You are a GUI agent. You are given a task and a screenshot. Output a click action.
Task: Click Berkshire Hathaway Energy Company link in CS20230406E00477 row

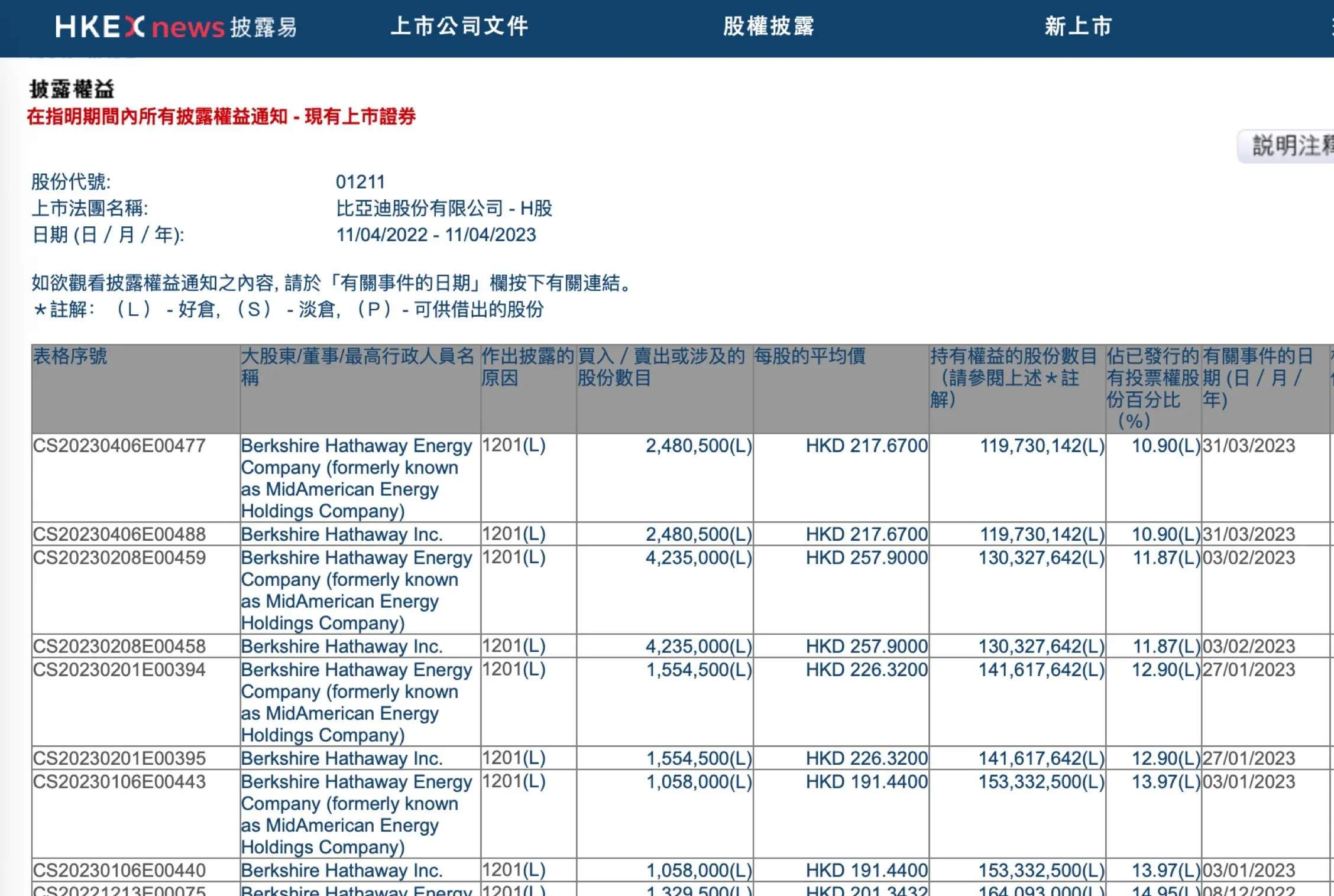click(x=357, y=478)
